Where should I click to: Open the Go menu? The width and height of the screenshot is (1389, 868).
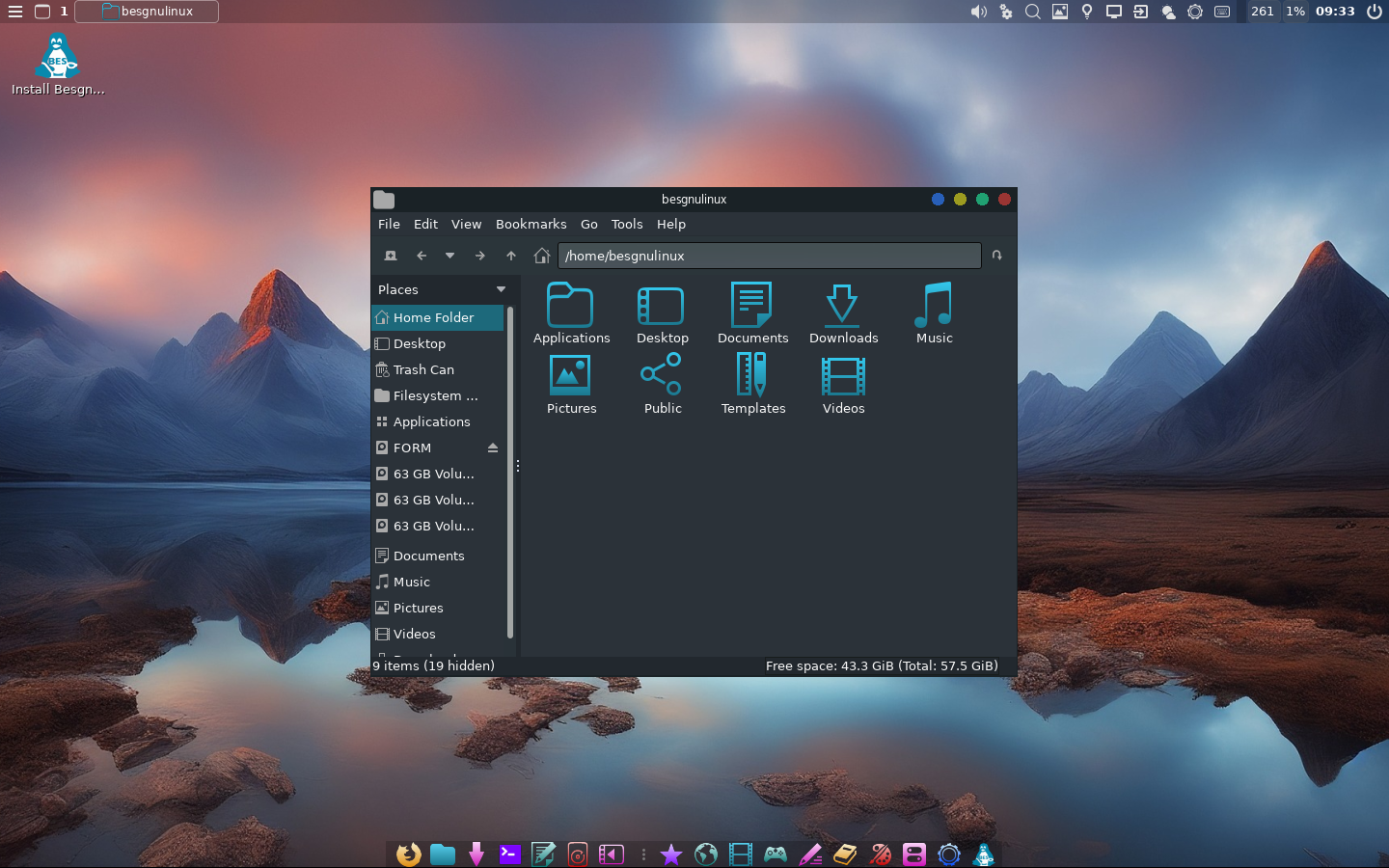588,224
